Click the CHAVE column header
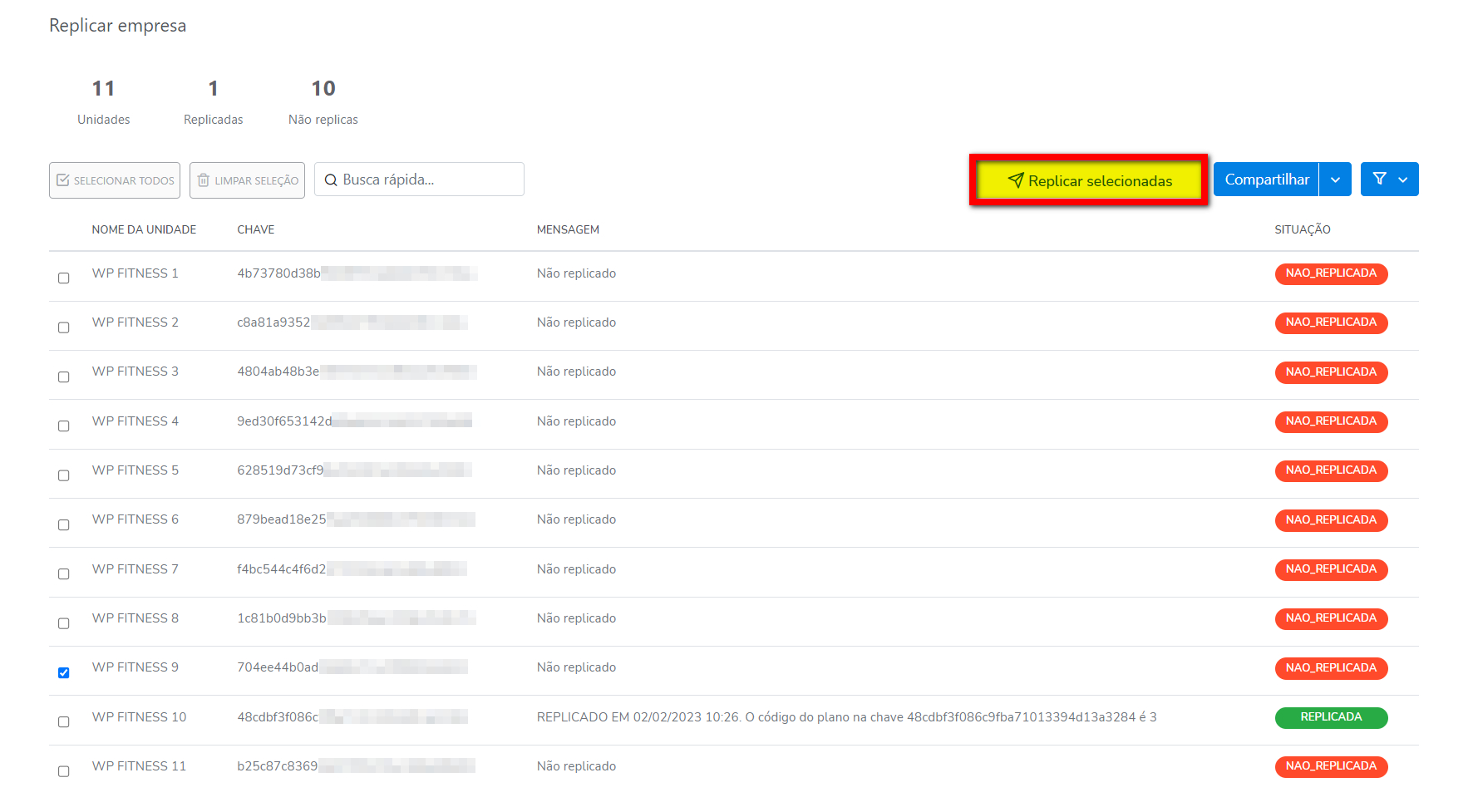 255,229
